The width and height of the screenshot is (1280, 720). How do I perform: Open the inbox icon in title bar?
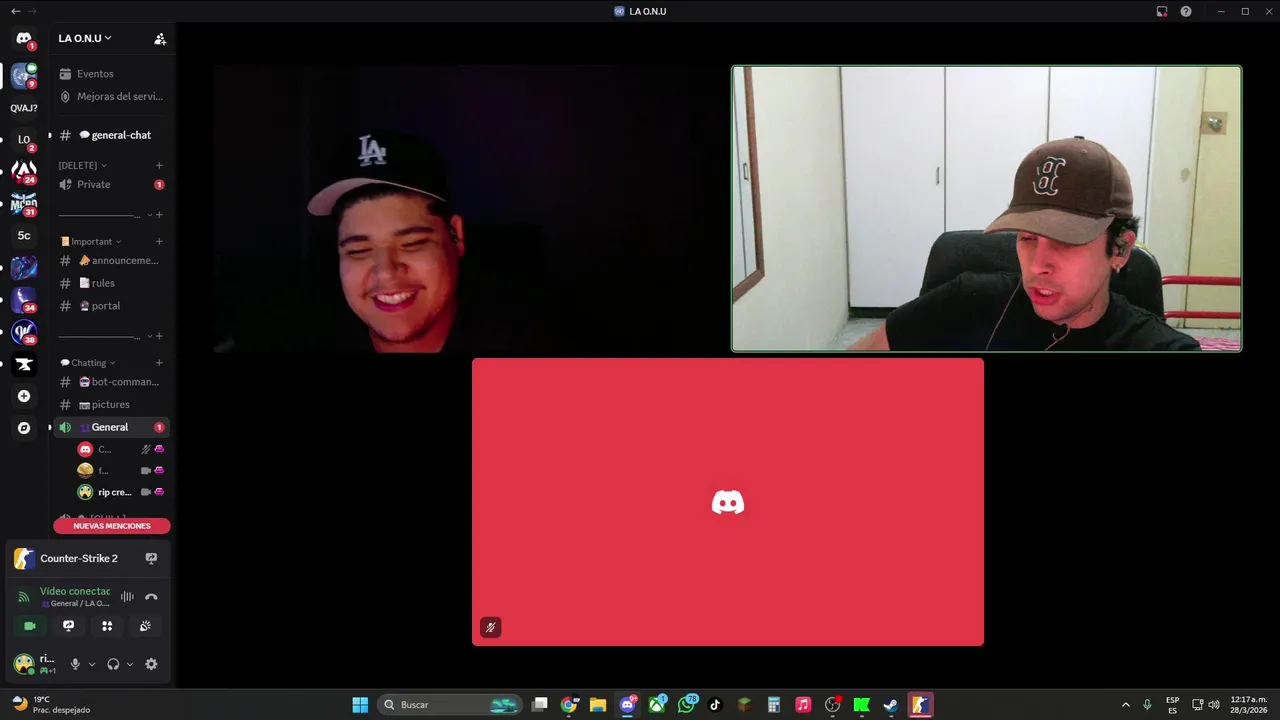[x=1162, y=11]
